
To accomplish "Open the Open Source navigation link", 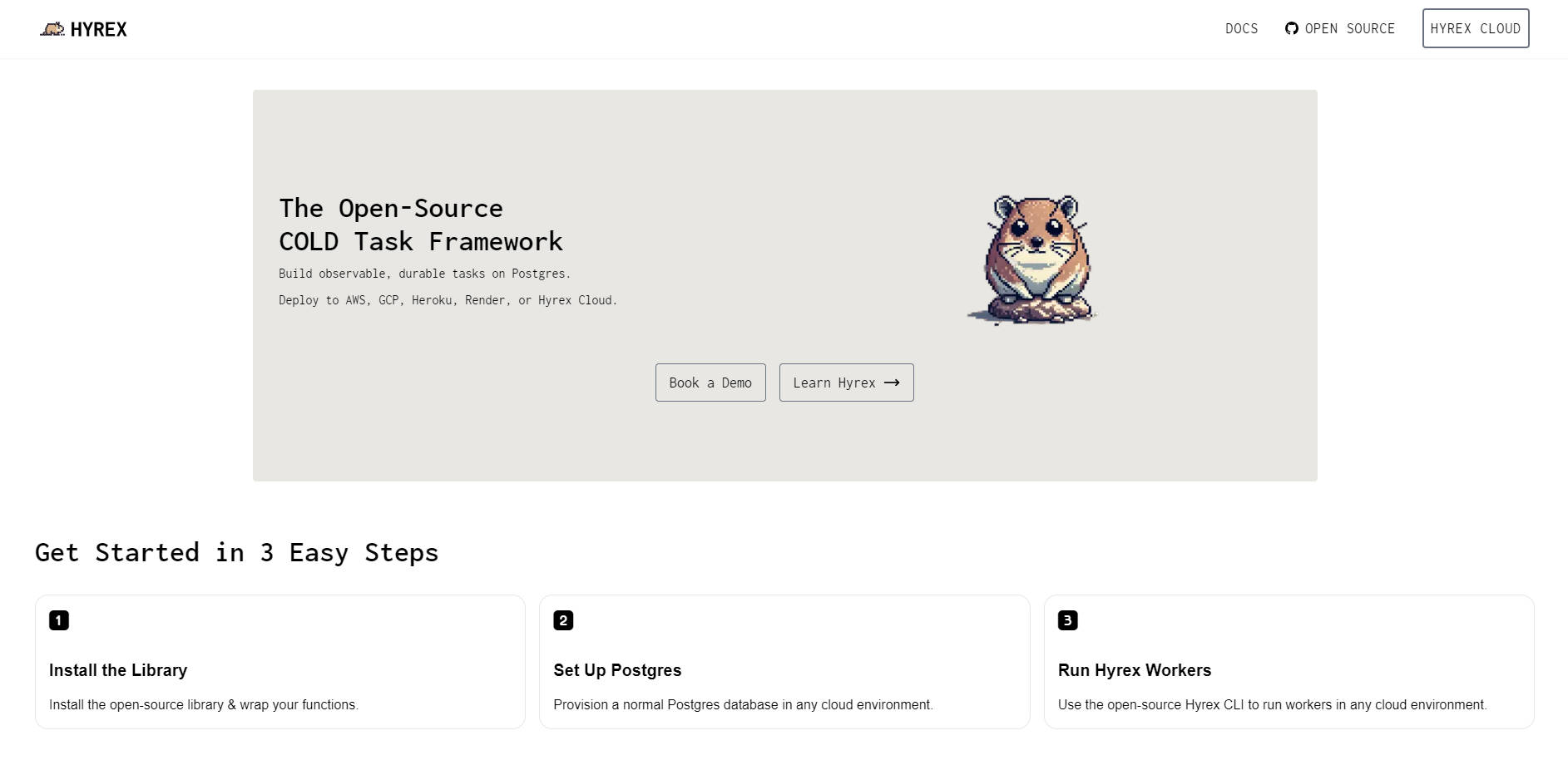I will (1349, 28).
